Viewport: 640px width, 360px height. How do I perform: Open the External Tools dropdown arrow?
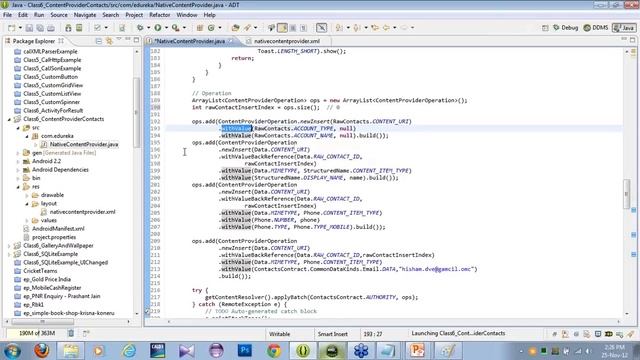click(x=184, y=28)
